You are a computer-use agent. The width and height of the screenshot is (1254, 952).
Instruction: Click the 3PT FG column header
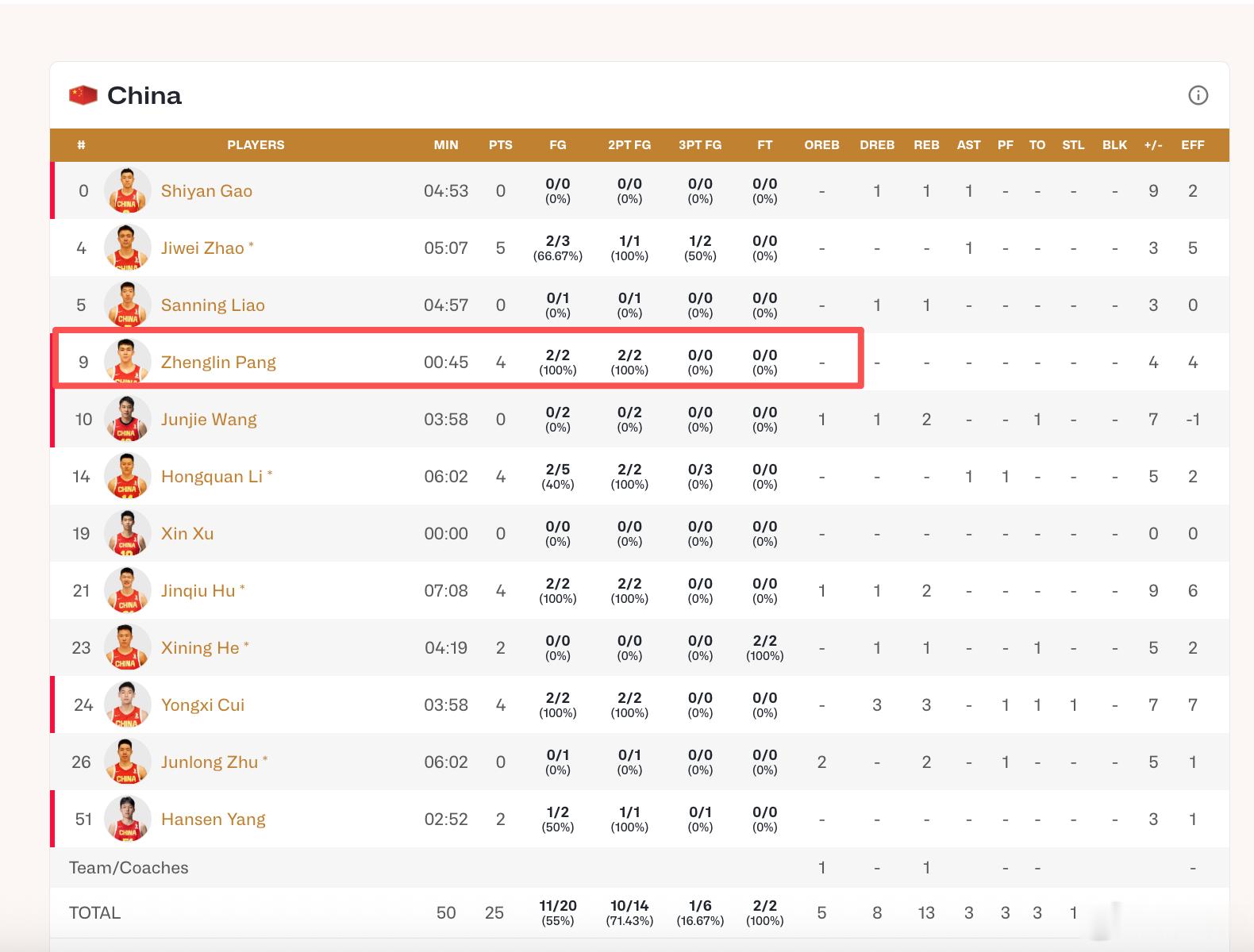700,144
